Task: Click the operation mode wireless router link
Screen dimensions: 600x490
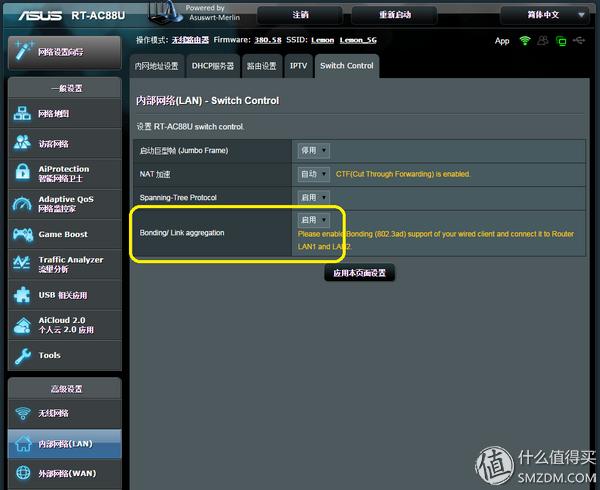Action: pyautogui.click(x=190, y=40)
